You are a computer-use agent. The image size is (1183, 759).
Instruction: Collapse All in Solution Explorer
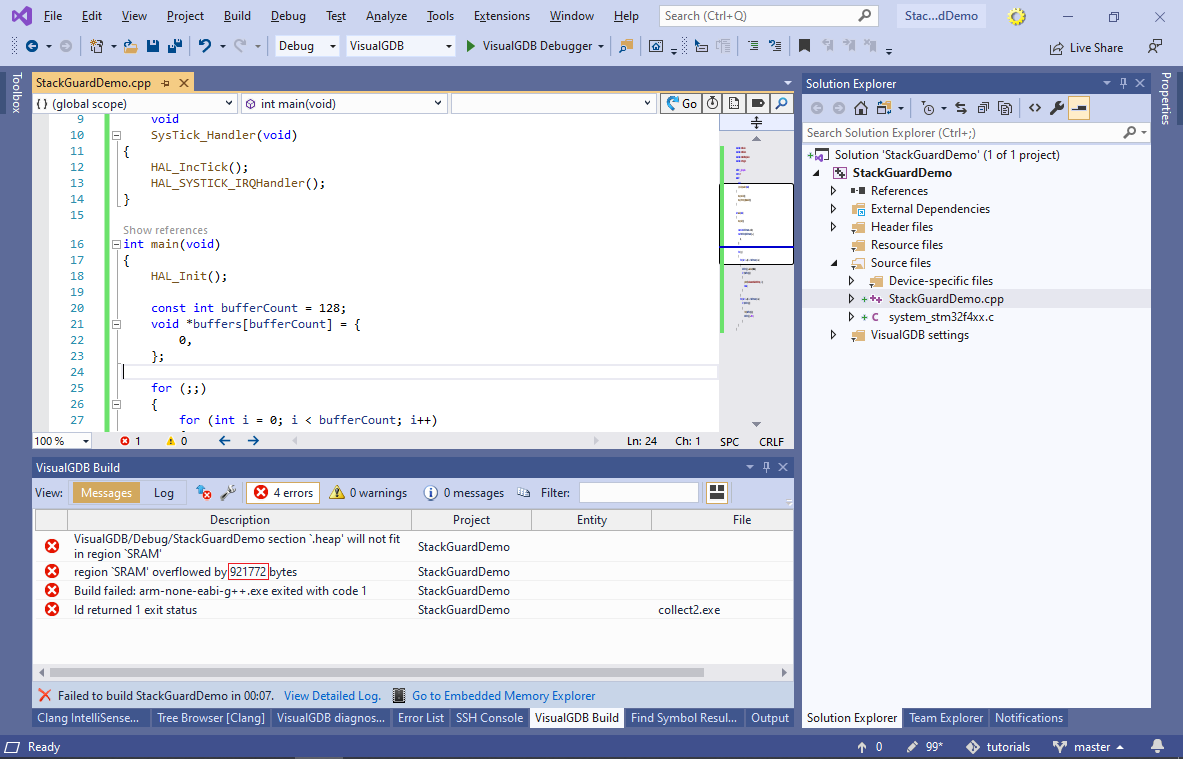[983, 109]
